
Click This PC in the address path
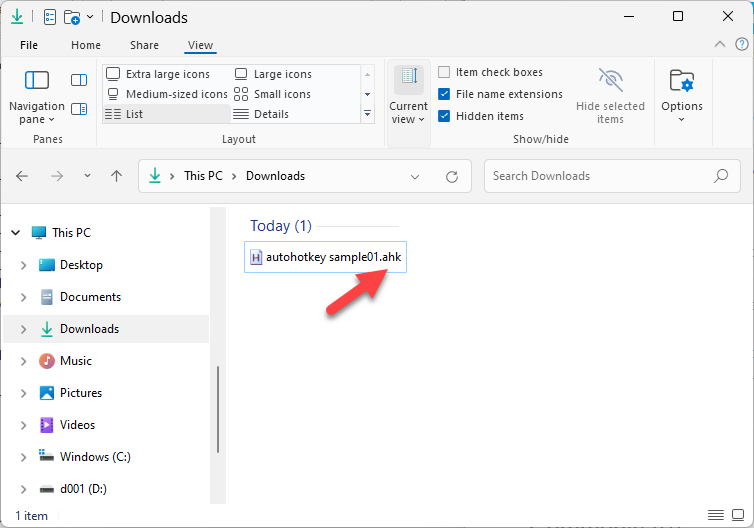(x=203, y=176)
